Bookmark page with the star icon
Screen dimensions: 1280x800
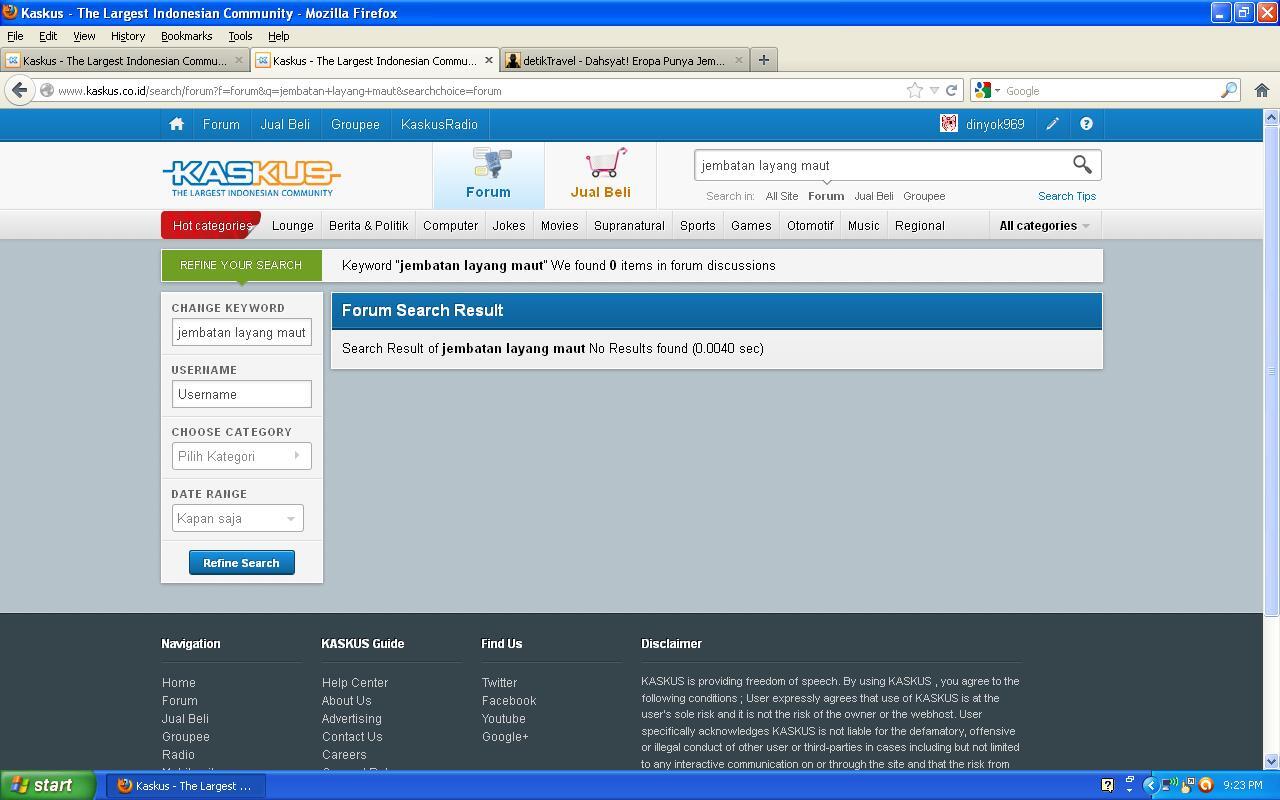pos(914,90)
